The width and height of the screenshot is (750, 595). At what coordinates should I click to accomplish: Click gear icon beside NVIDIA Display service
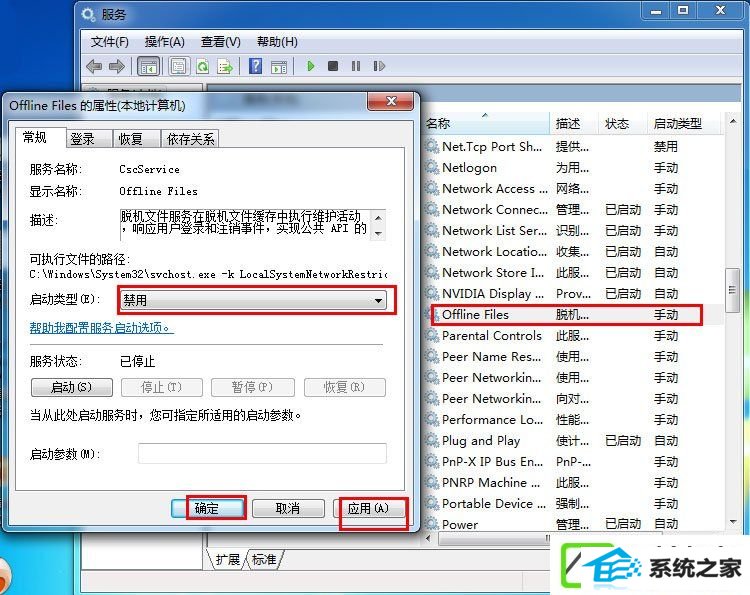coord(432,293)
